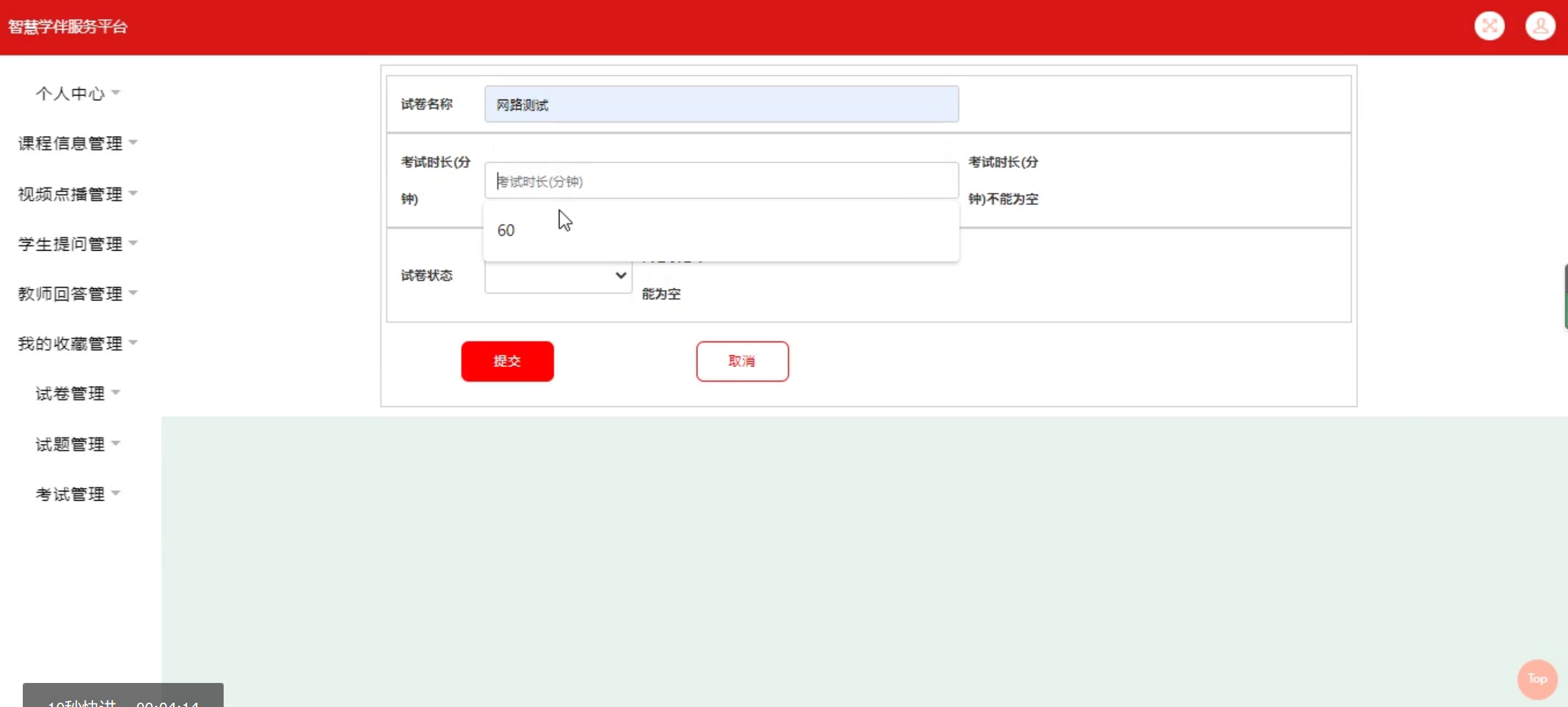Expand 课程信息管理 sidebar menu
The image size is (1568, 707).
pyautogui.click(x=70, y=143)
